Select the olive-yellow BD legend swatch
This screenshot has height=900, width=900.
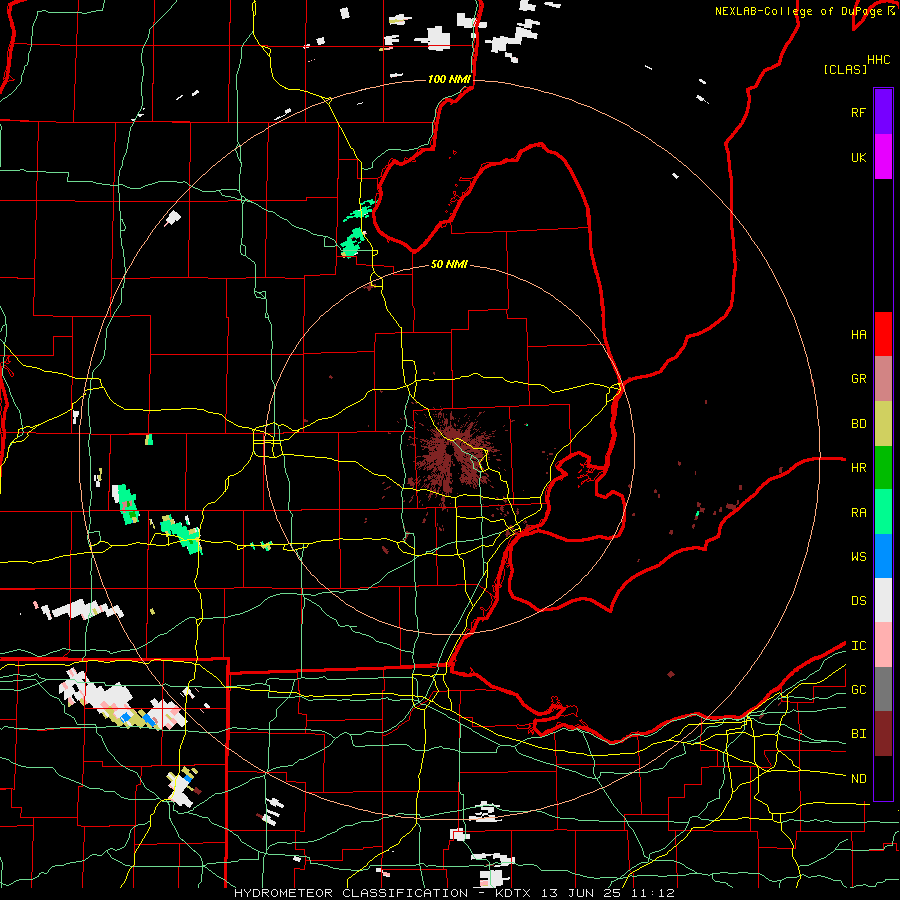point(883,423)
